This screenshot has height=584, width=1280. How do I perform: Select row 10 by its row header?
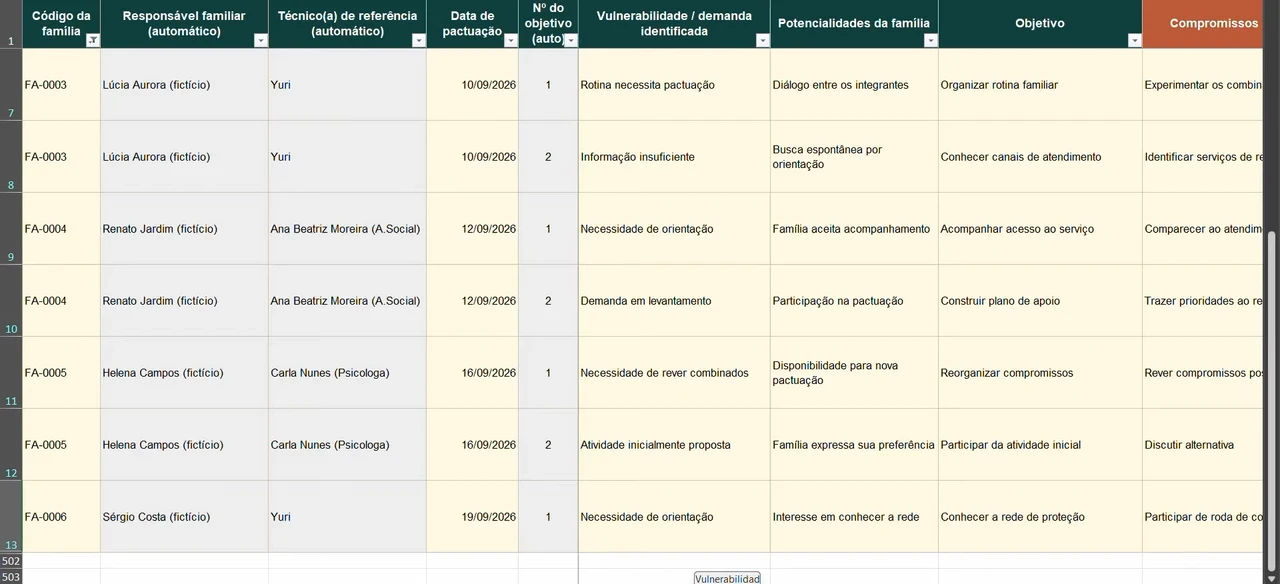pyautogui.click(x=11, y=301)
